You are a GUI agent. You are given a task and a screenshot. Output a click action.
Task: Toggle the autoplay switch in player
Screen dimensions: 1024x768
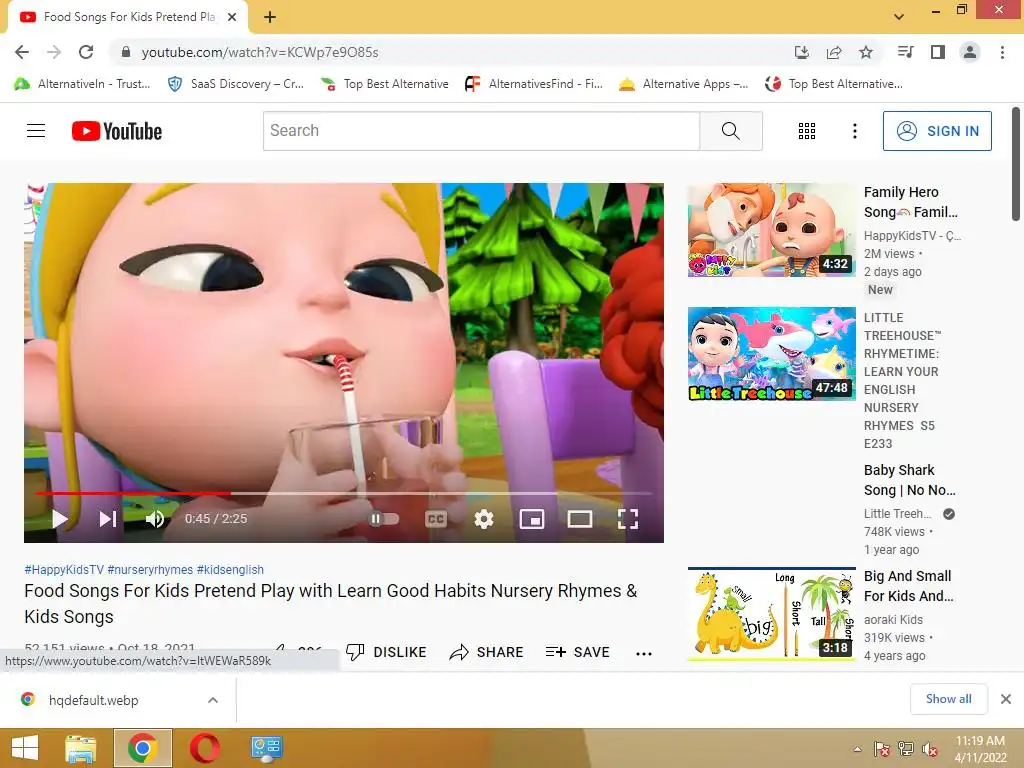(384, 519)
